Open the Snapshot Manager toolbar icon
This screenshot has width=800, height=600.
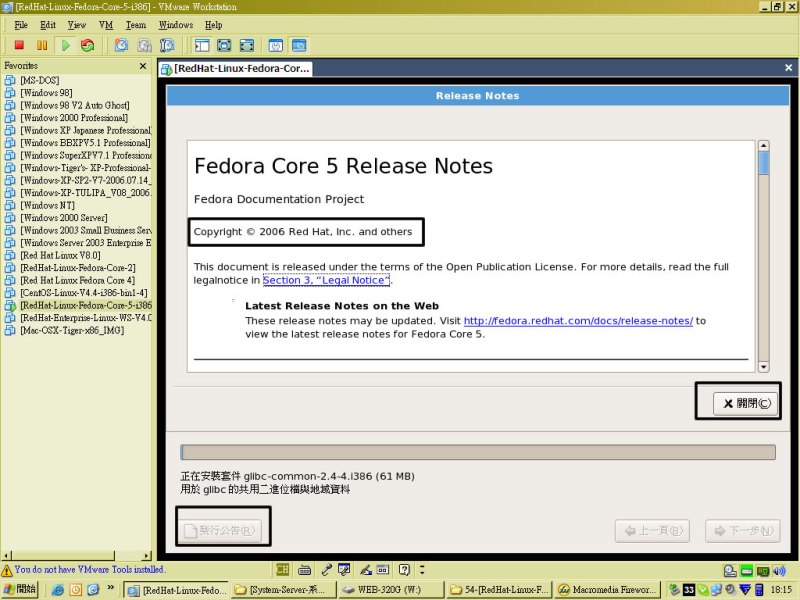(x=167, y=45)
